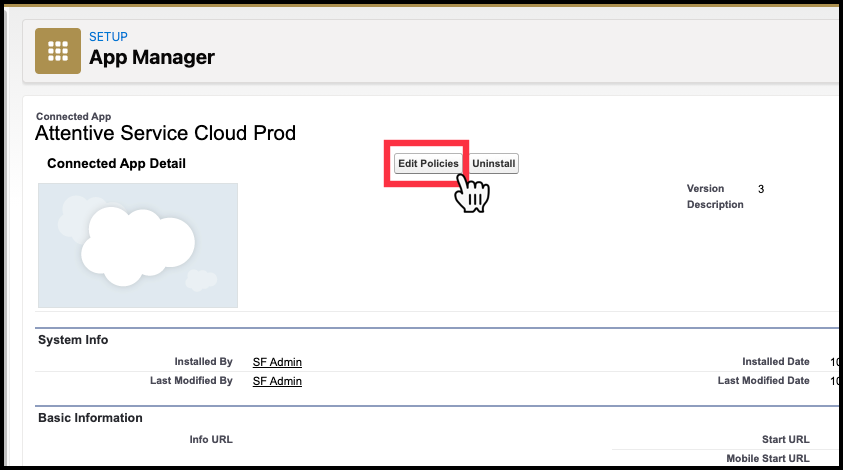Click the Edit Policies button
This screenshot has width=843, height=470.
pyautogui.click(x=428, y=163)
